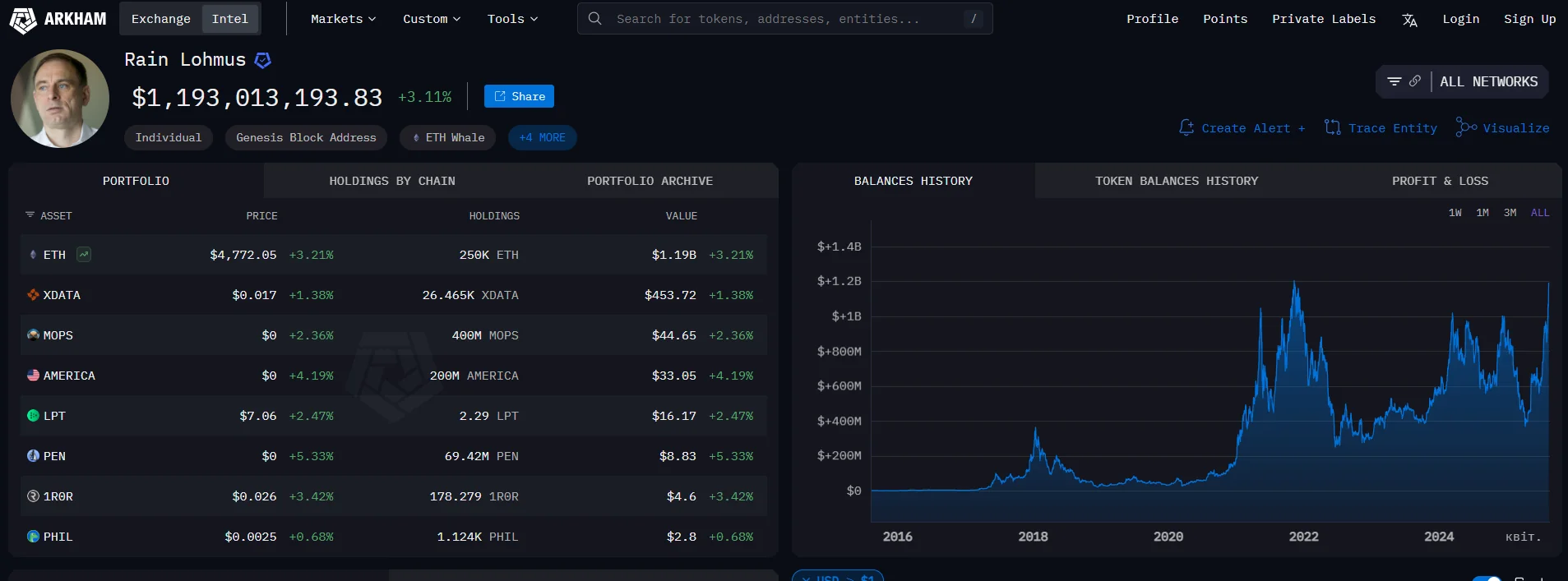Focus the tokens and addresses search field
Viewport: 1568px width, 581px height.
[x=785, y=18]
